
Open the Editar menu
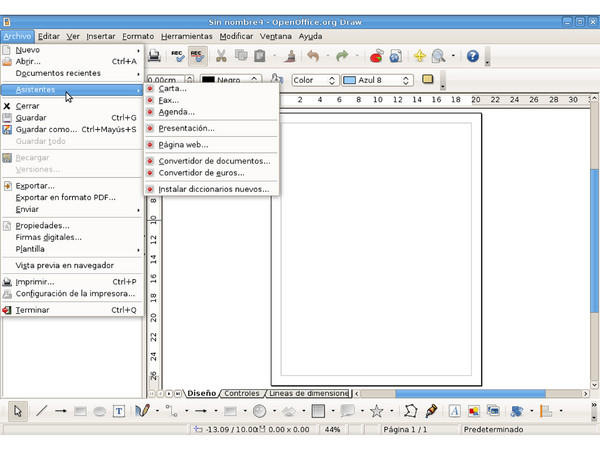point(49,36)
